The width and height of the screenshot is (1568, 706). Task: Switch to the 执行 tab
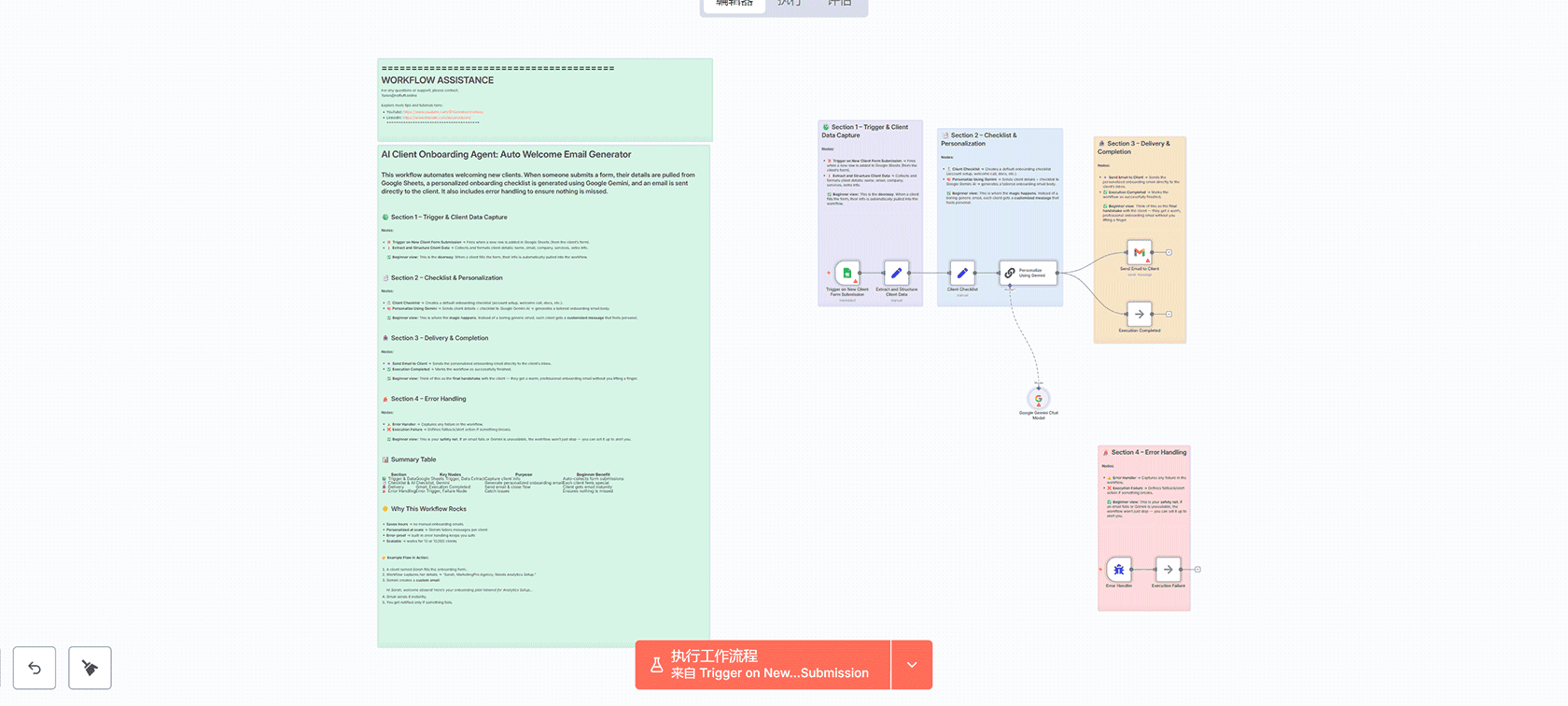tap(790, 4)
